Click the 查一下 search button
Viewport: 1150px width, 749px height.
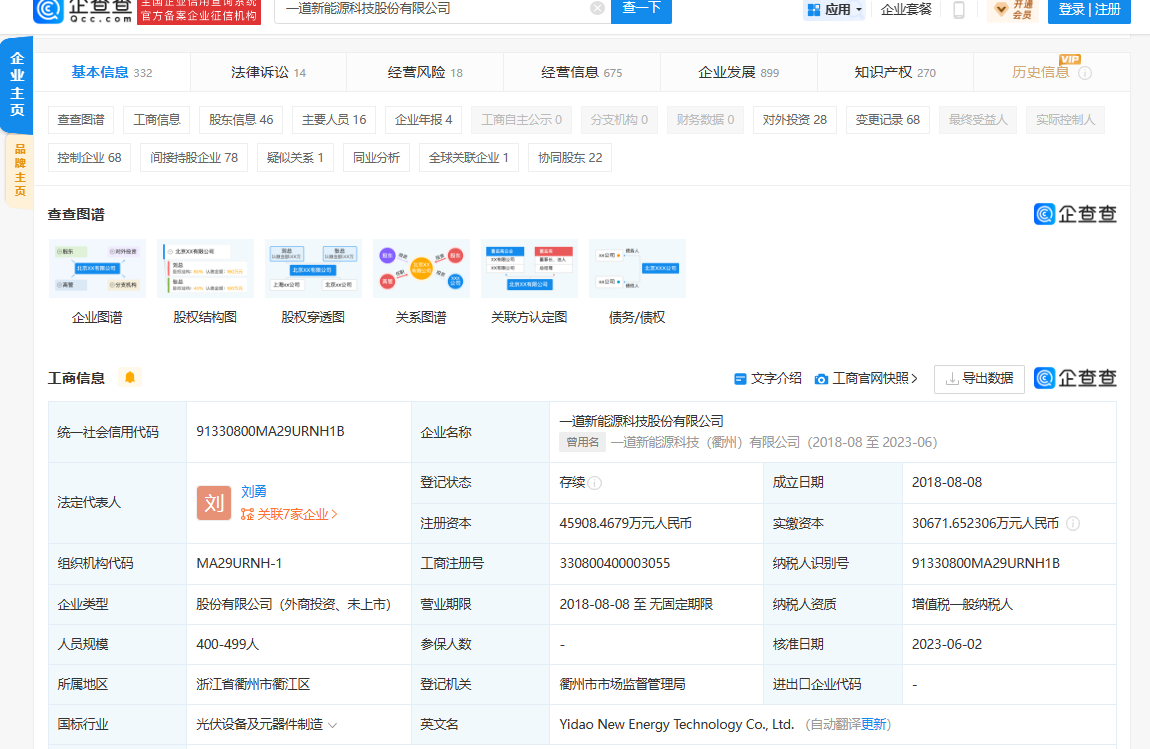(x=641, y=9)
